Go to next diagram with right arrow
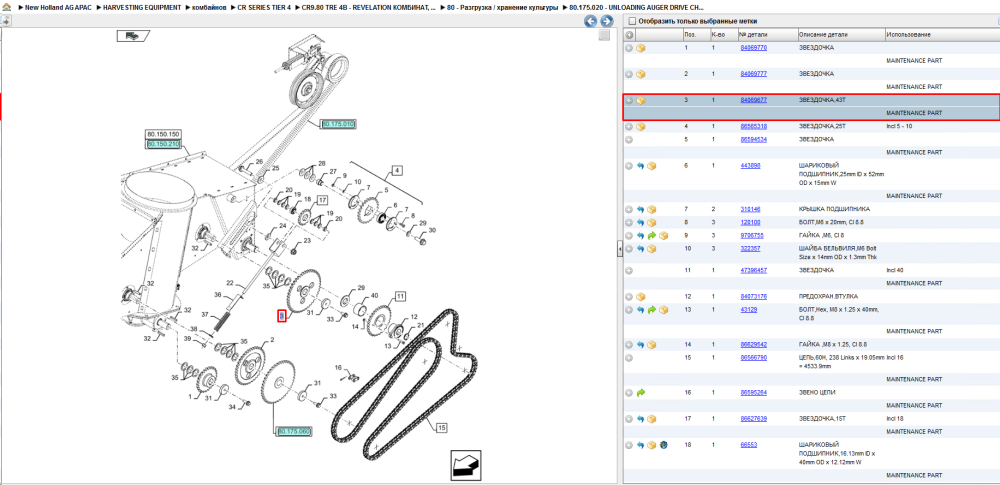The image size is (1000, 485). click(x=606, y=21)
